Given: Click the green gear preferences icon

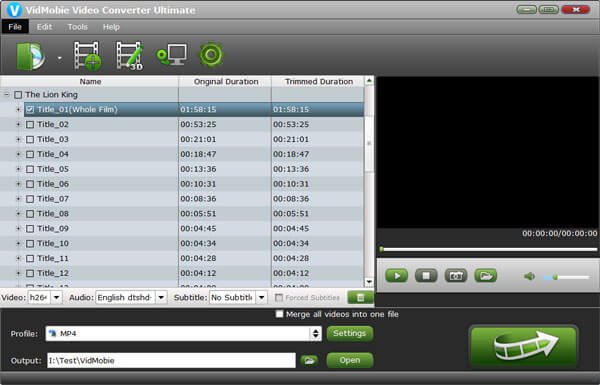Looking at the screenshot, I should 211,55.
